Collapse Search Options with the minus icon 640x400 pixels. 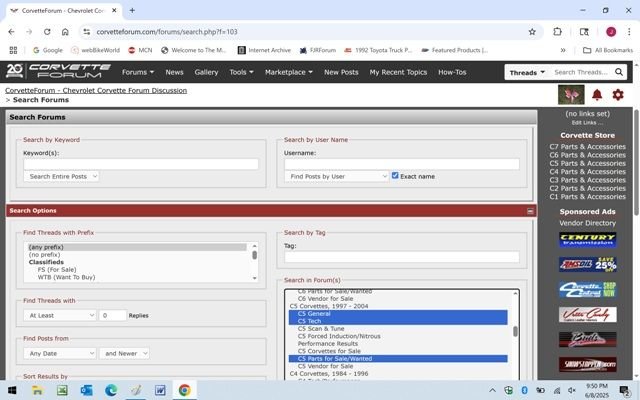pyautogui.click(x=531, y=211)
